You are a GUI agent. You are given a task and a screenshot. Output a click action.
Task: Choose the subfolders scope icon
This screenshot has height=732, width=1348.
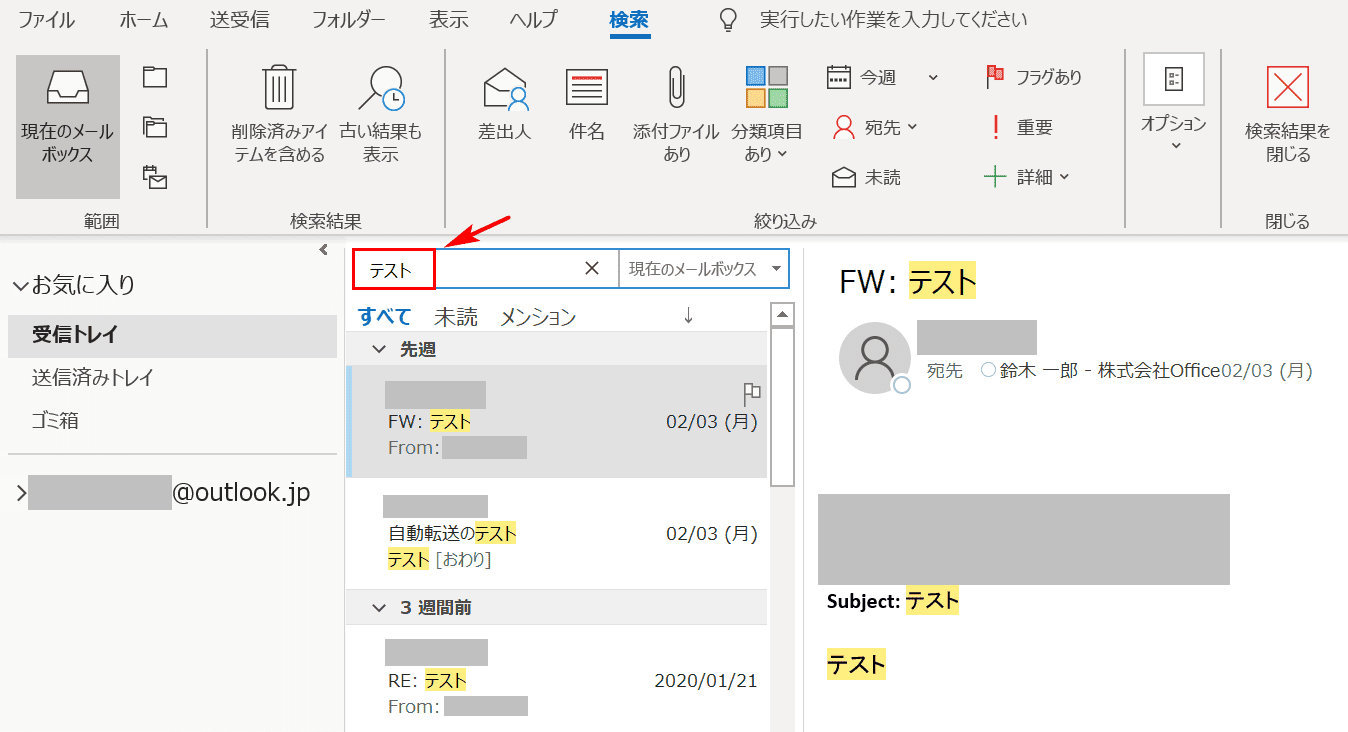(x=155, y=127)
